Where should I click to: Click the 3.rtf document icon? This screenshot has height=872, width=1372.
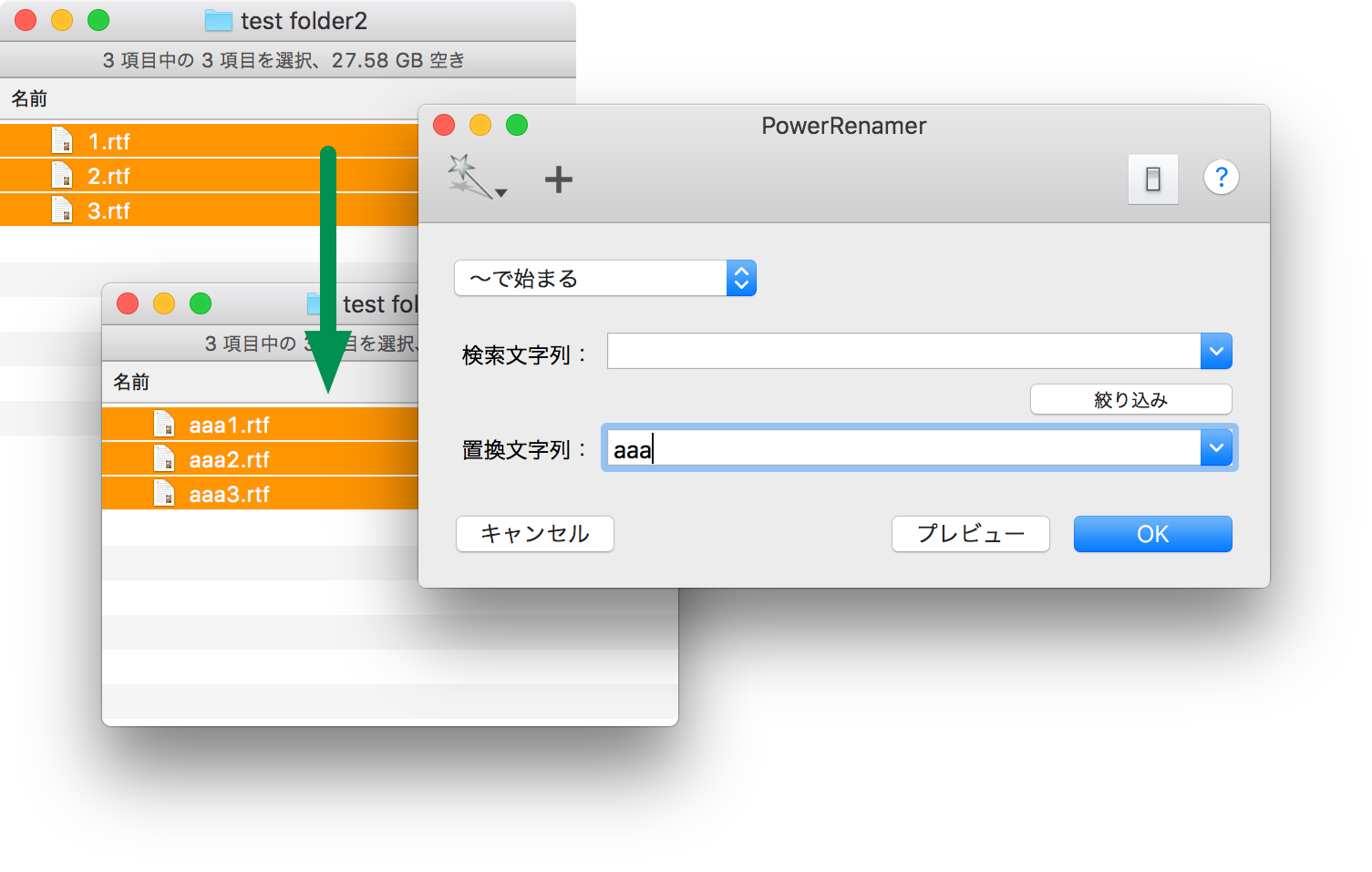62,210
